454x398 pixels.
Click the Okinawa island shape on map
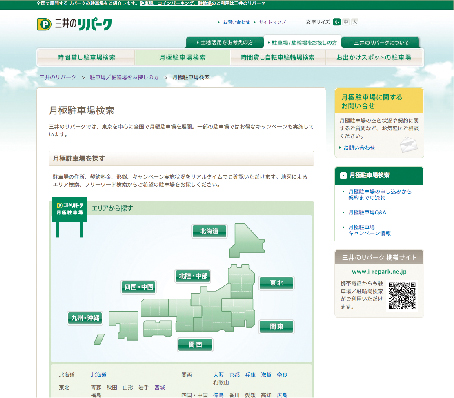tap(99, 339)
